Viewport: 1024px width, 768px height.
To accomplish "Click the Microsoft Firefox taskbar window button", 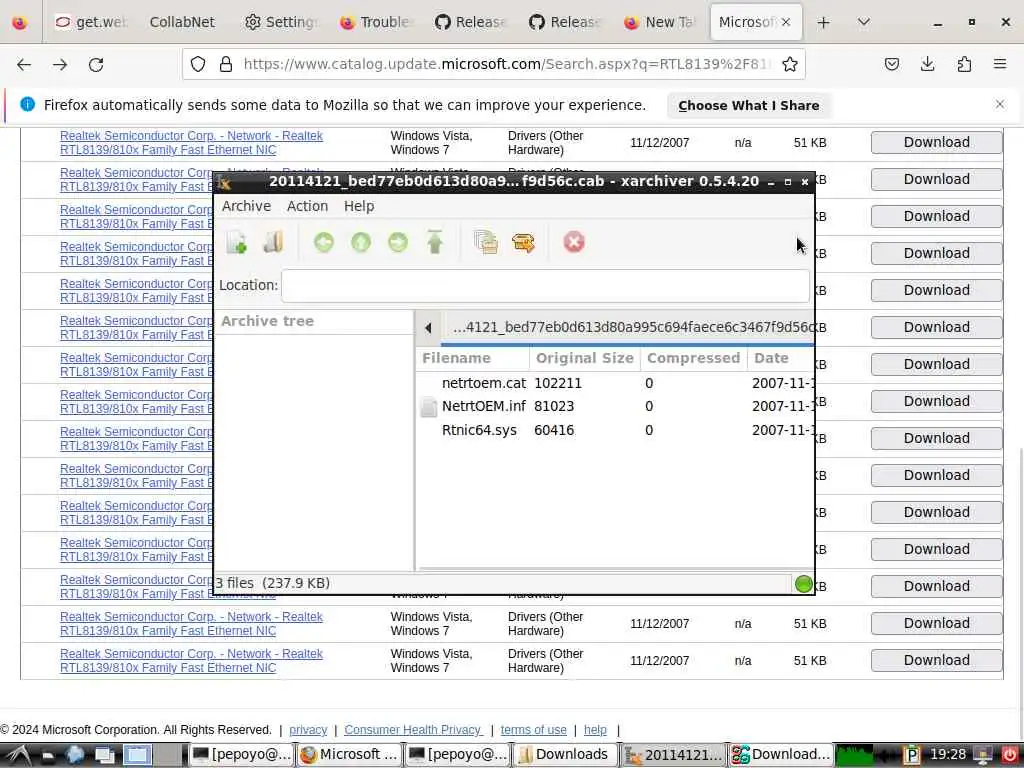I will click(x=349, y=755).
